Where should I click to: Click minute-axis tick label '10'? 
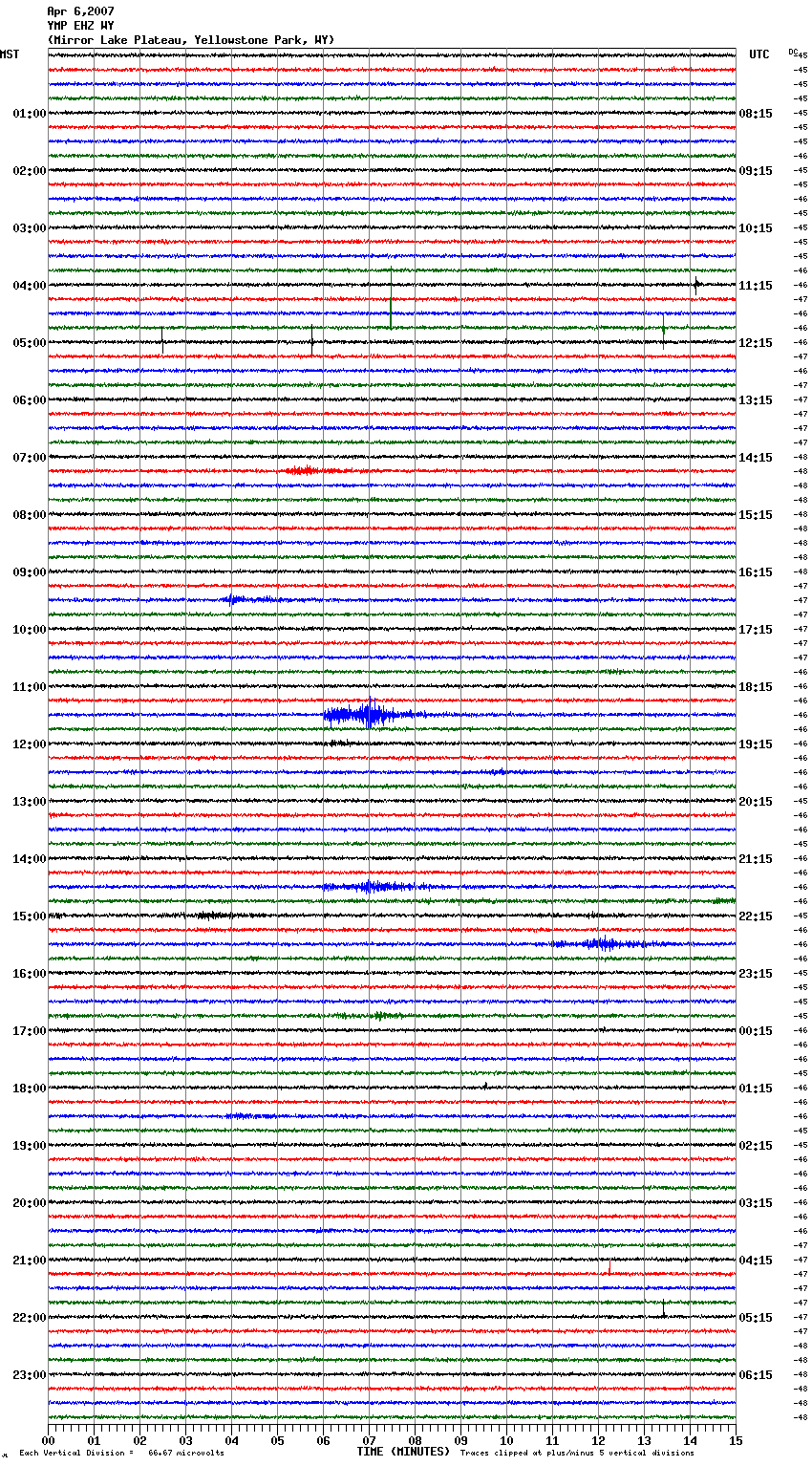[x=506, y=1440]
